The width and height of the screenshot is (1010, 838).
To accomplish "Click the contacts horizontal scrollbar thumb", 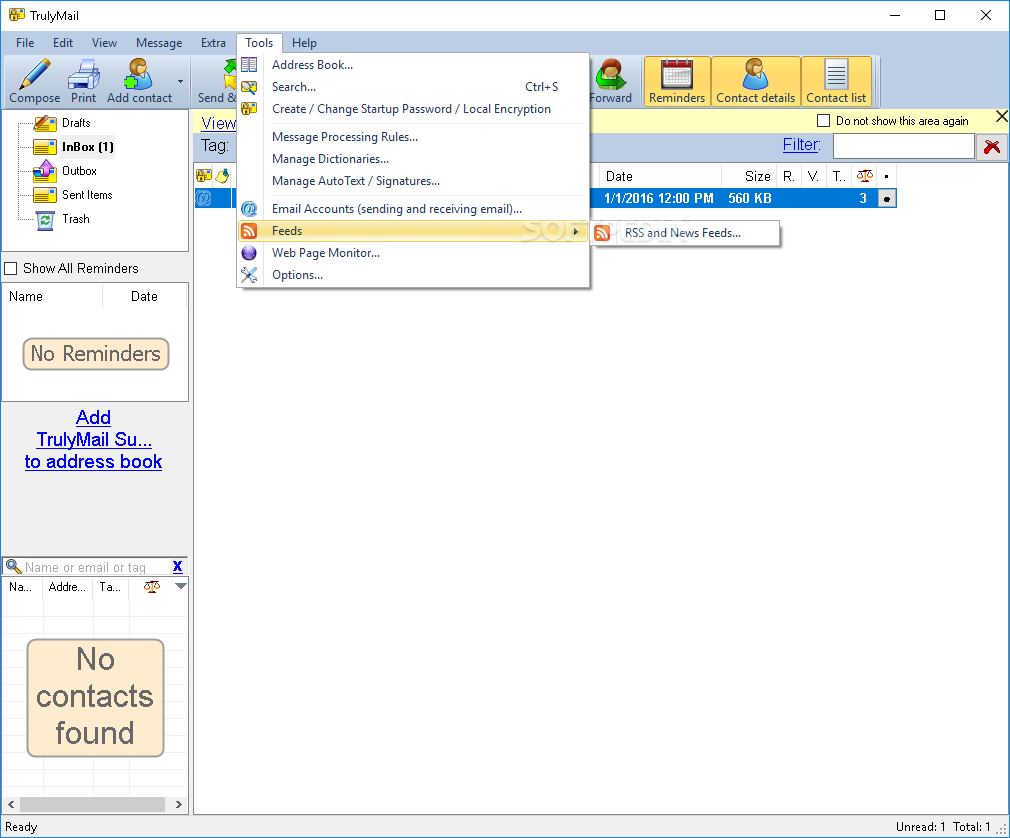I will 93,805.
